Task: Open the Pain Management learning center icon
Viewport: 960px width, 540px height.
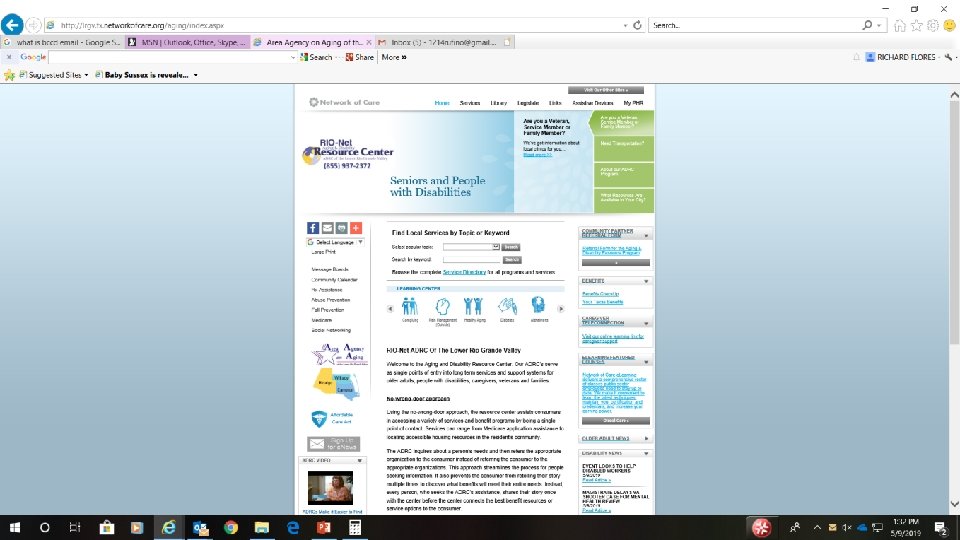Action: pyautogui.click(x=443, y=306)
